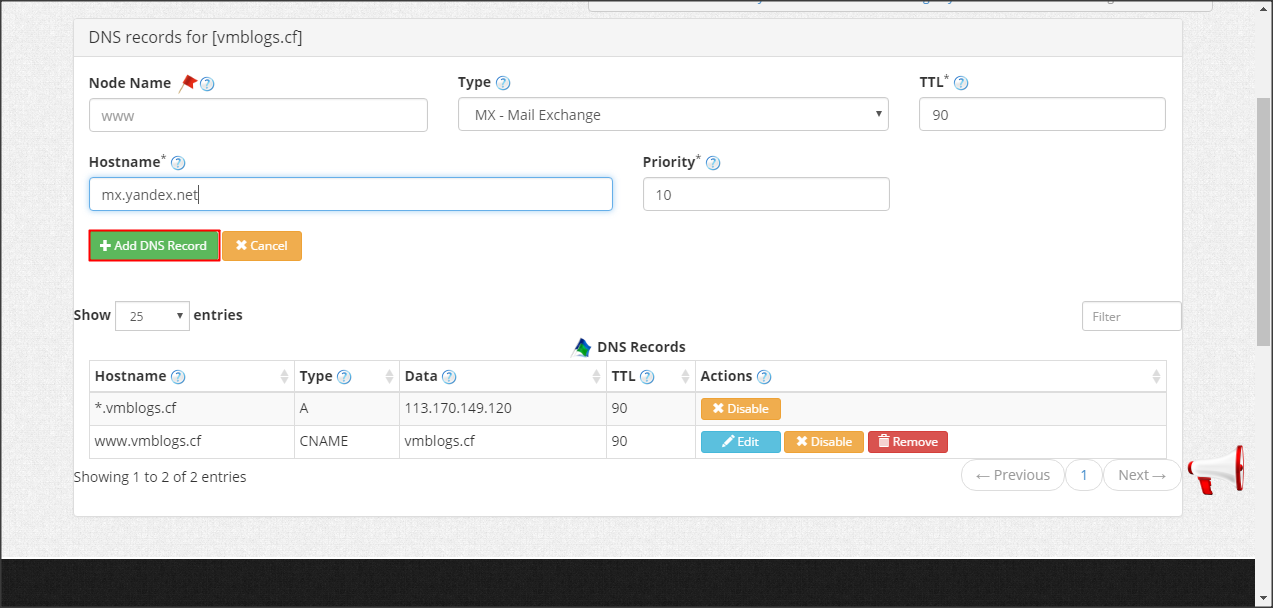Open the record Type dropdown
The height and width of the screenshot is (608, 1273).
click(673, 115)
